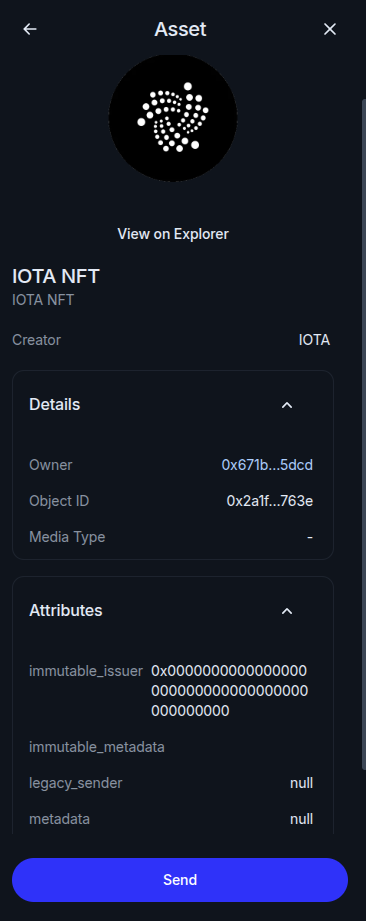
Task: Click the Asset page title
Action: click(x=180, y=29)
